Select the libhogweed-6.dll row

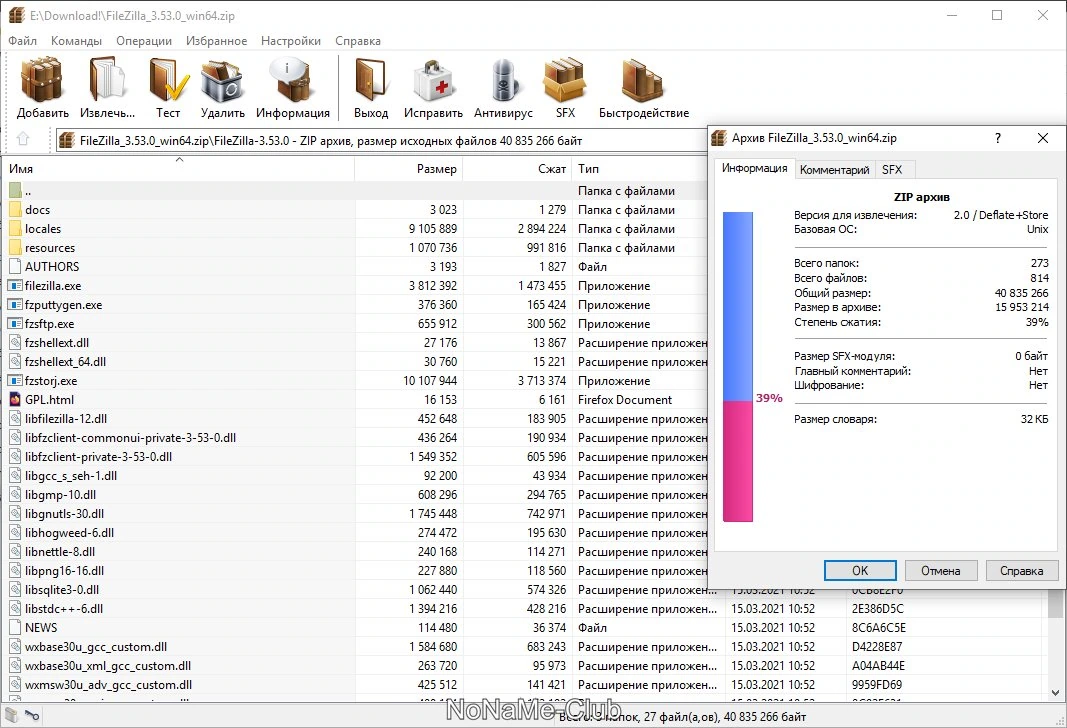point(354,533)
